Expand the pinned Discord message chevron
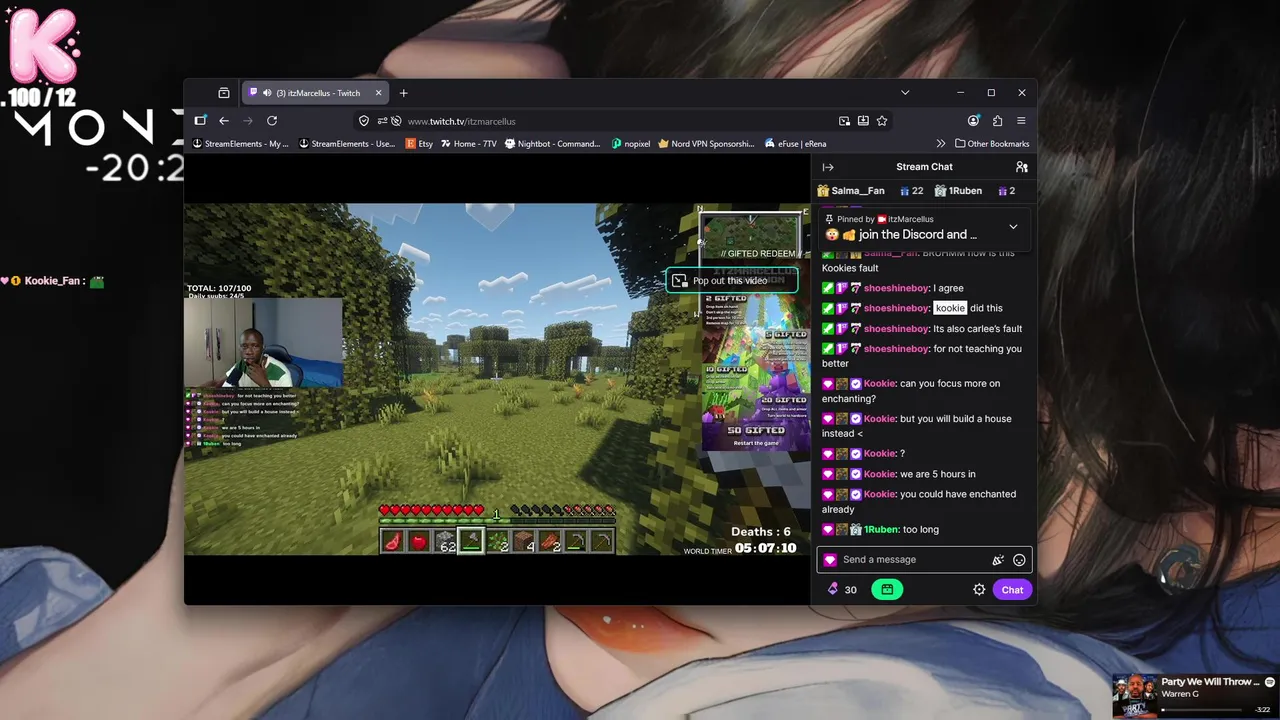Image resolution: width=1280 pixels, height=720 pixels. point(1013,227)
